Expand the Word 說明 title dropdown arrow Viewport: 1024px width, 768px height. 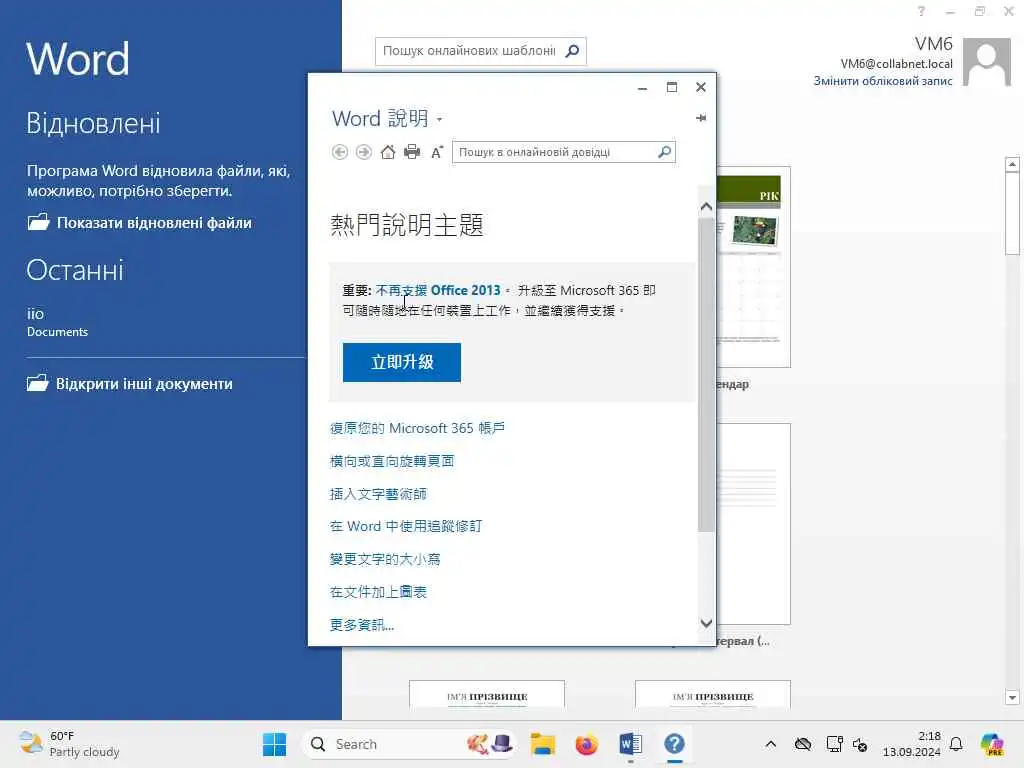(440, 120)
